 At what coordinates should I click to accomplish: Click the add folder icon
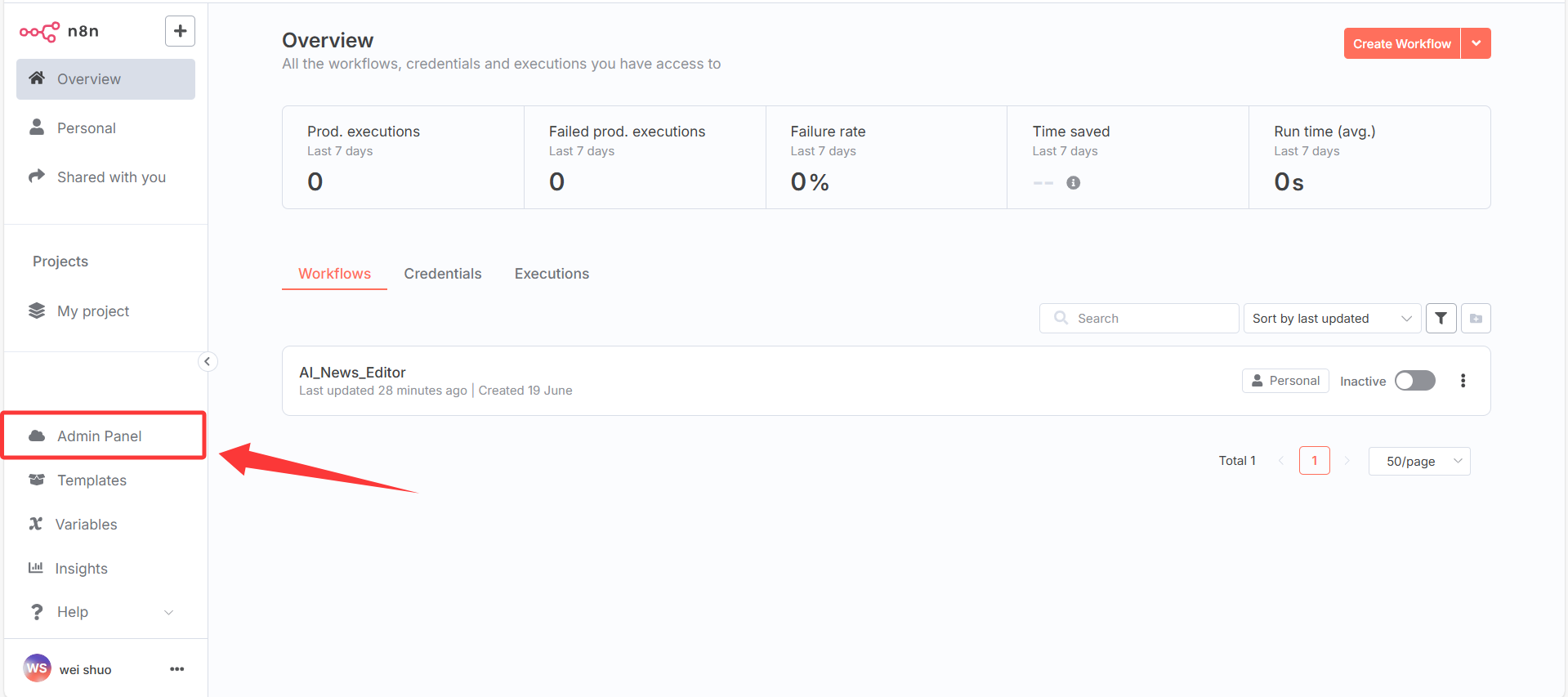coord(1476,319)
